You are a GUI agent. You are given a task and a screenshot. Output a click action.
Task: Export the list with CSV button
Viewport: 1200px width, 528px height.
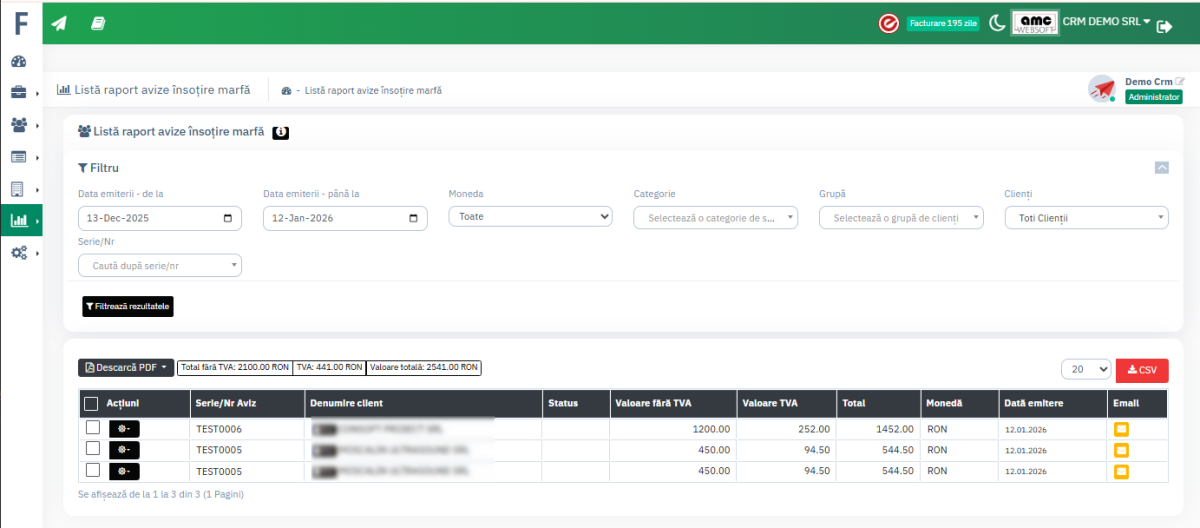click(x=1141, y=370)
